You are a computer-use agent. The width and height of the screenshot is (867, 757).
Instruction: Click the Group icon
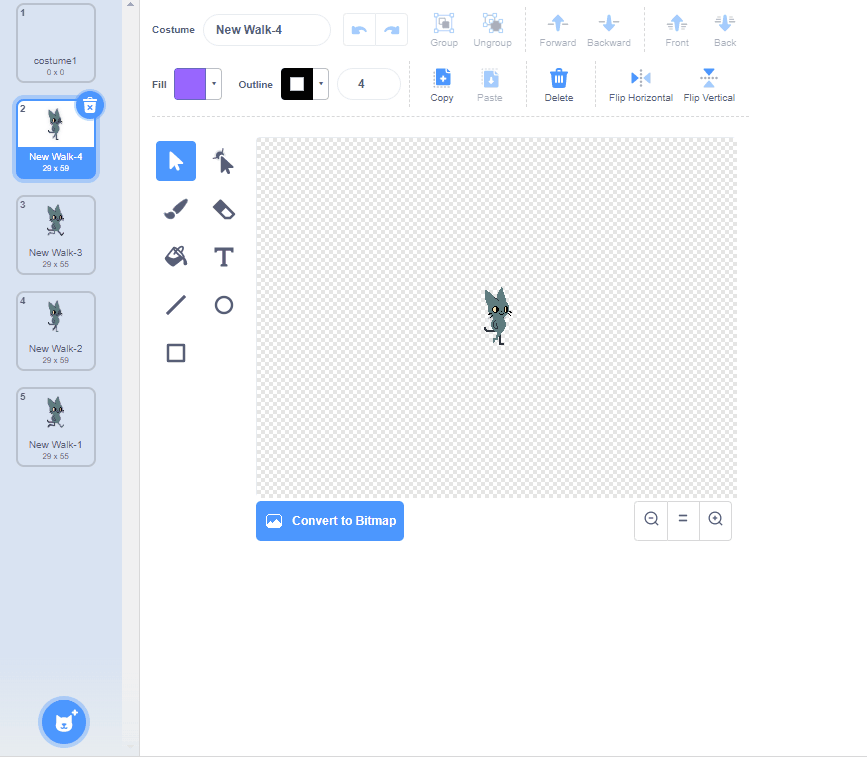click(444, 23)
